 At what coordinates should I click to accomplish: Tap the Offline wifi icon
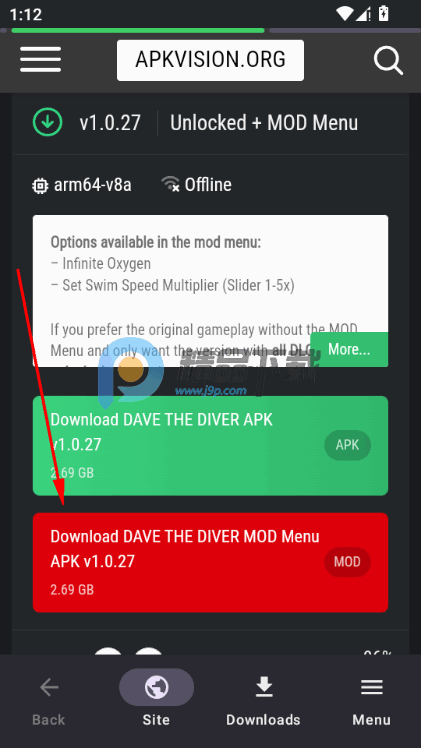(170, 184)
